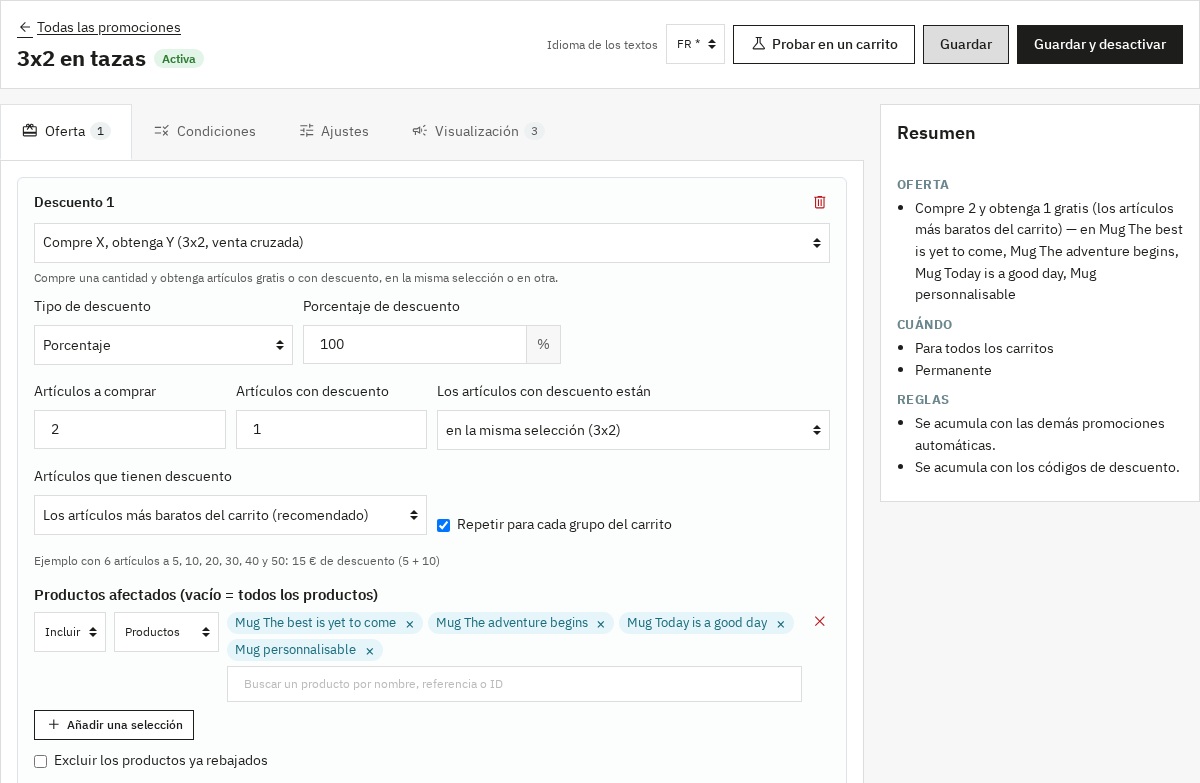Switch to the Visualización tab
The image size is (1200, 783).
click(x=478, y=132)
